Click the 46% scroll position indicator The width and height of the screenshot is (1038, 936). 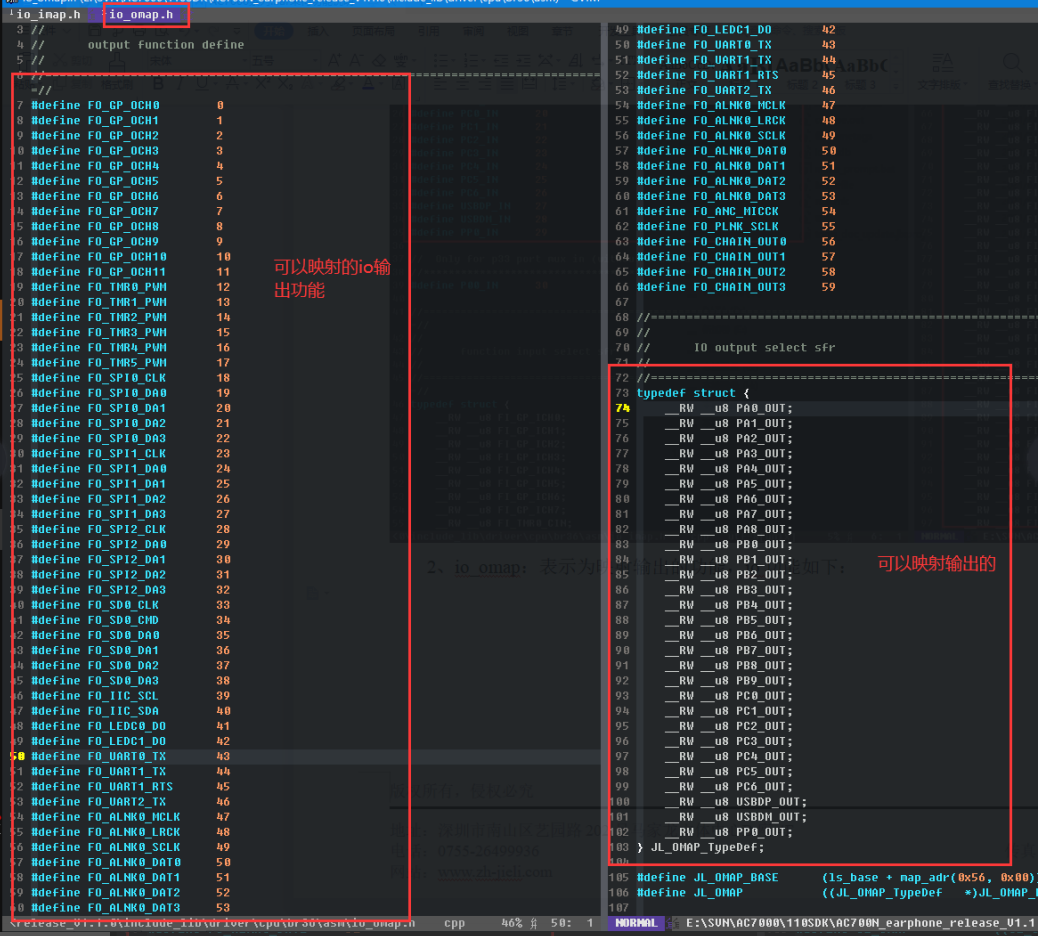click(512, 923)
